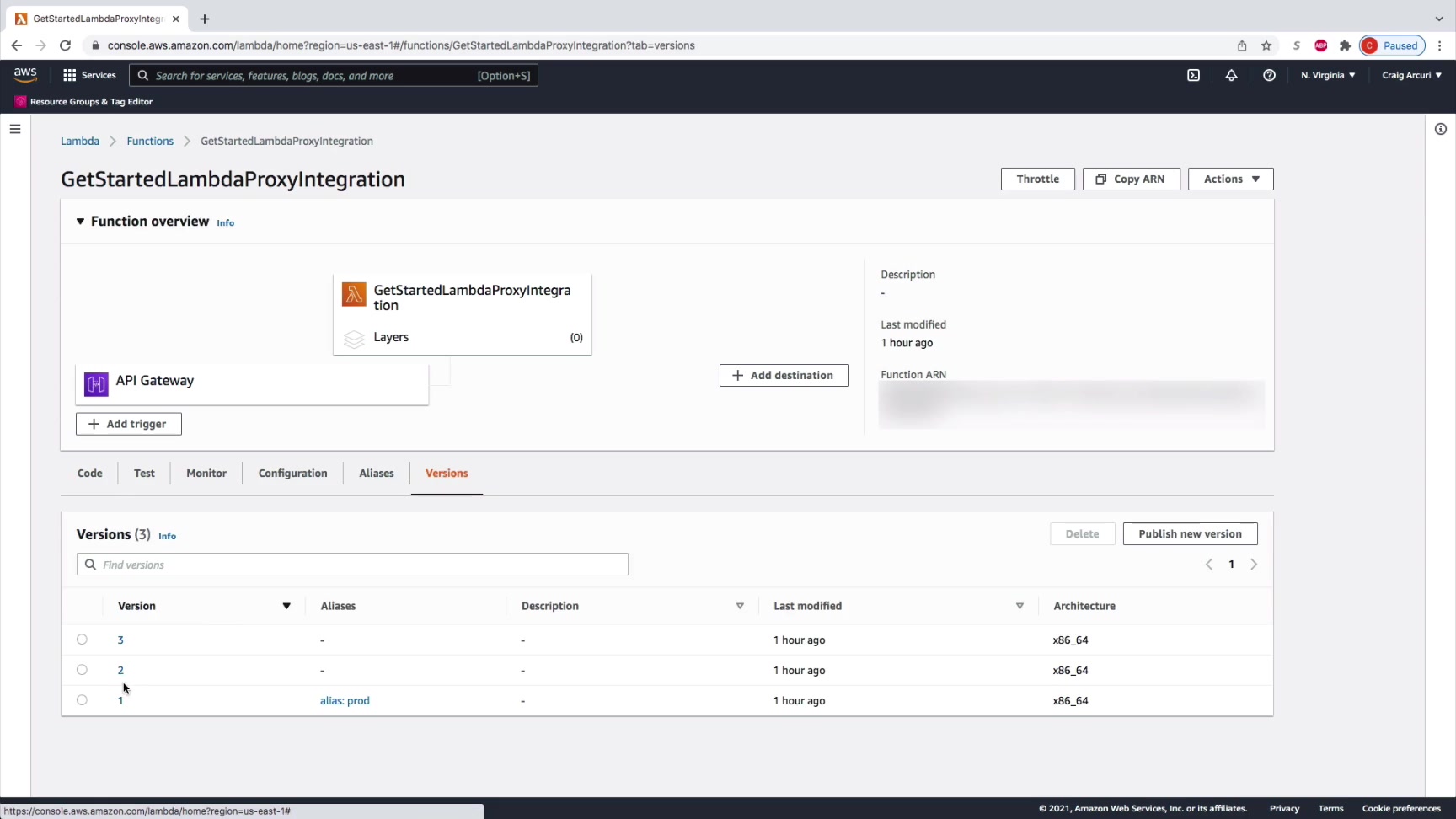Screen dimensions: 1456x819
Task: Open AWS CloudShell terminal icon
Action: coord(1193,75)
